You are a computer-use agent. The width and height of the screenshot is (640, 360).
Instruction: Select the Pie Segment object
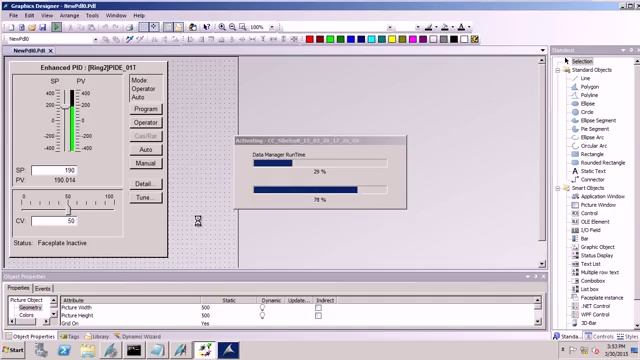(x=594, y=129)
